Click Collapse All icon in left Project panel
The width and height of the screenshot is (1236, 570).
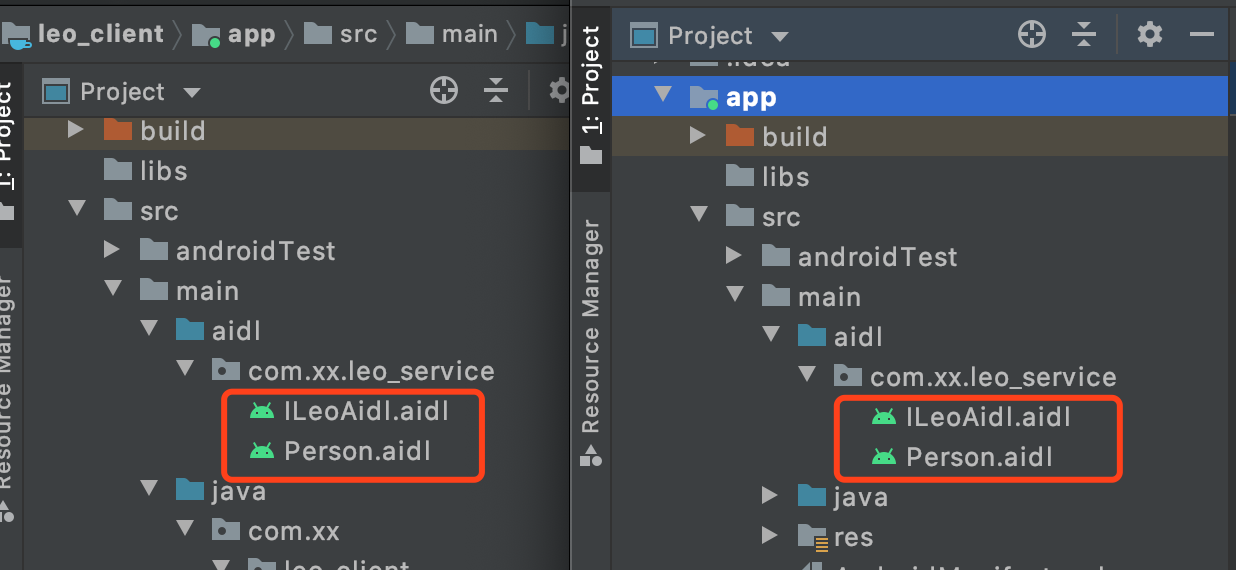(x=496, y=91)
